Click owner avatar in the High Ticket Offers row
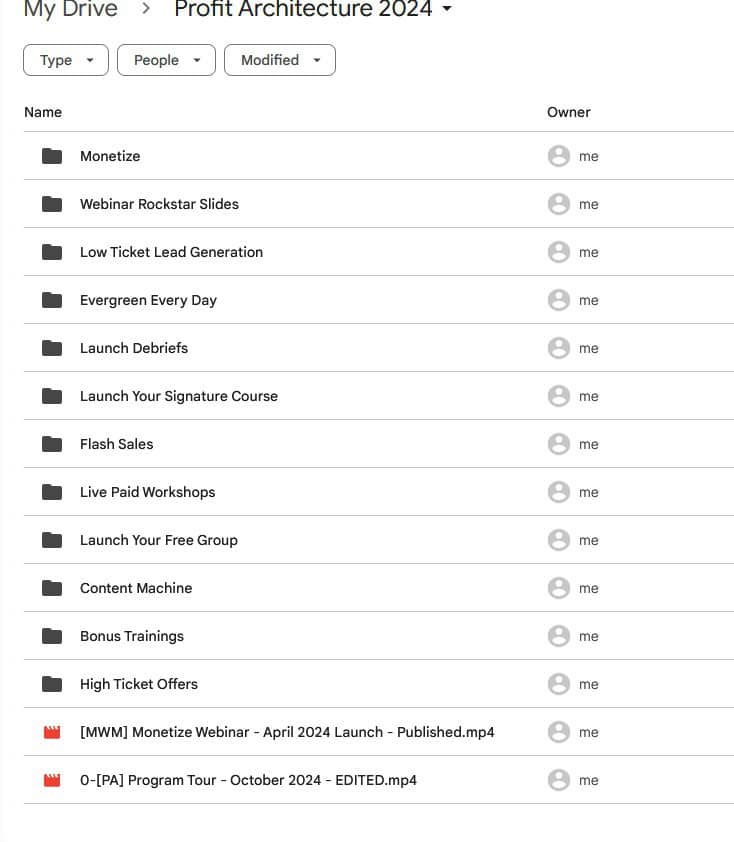The height and width of the screenshot is (842, 734). coord(558,684)
